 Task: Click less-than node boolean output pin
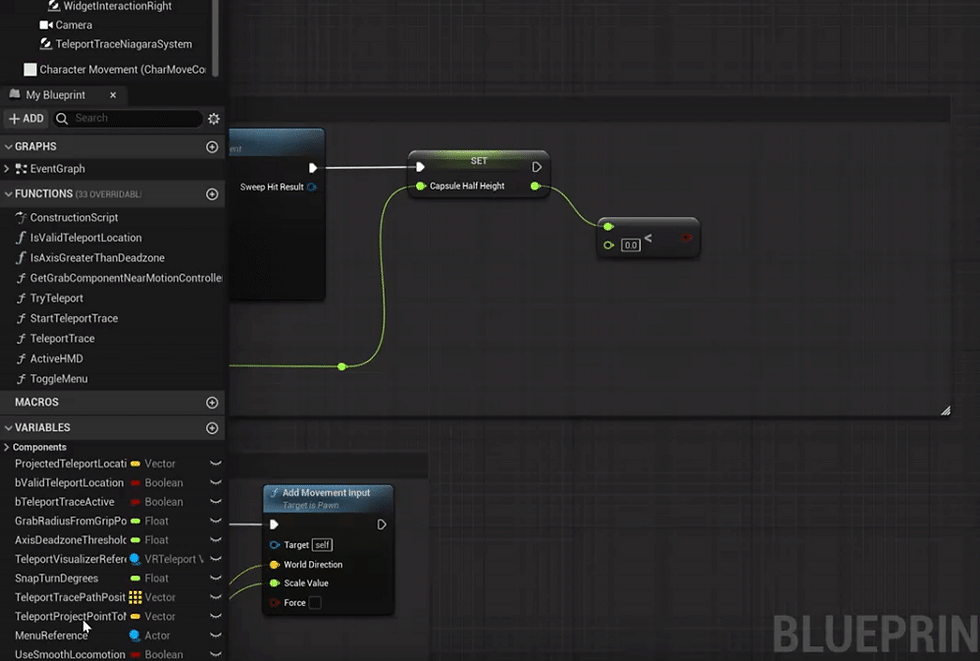point(686,237)
